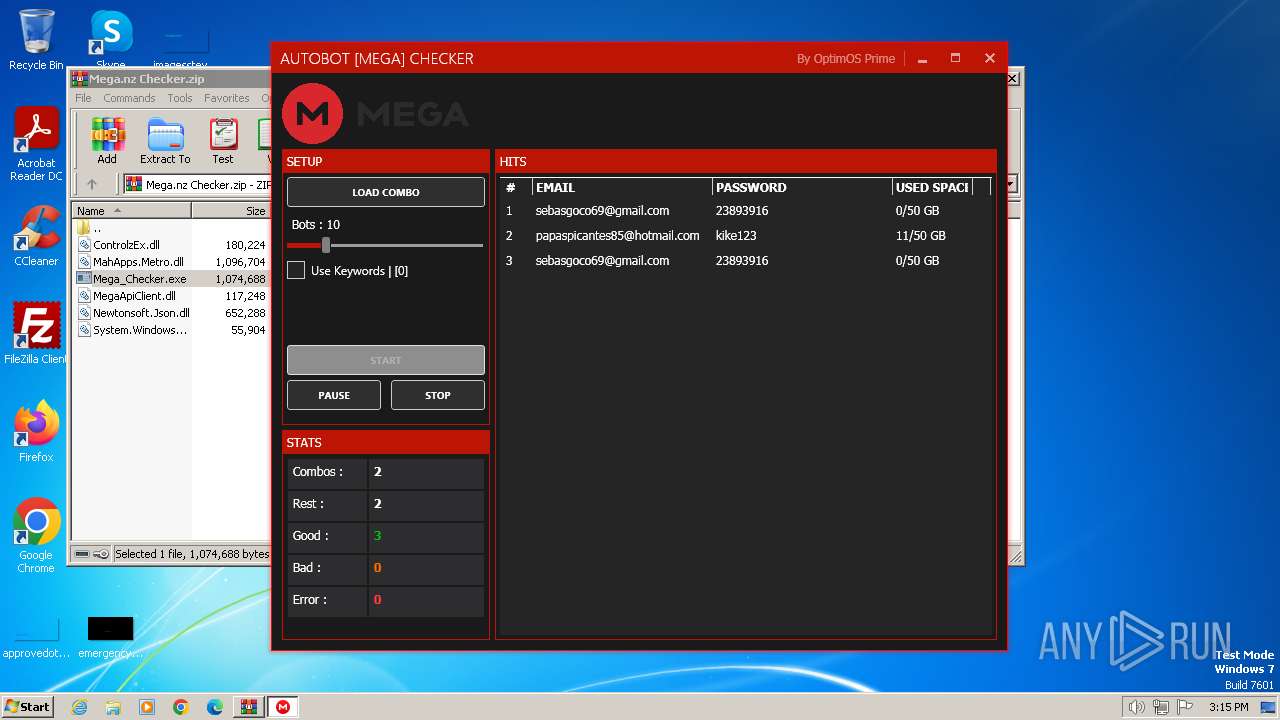The height and width of the screenshot is (720, 1280).
Task: Sort WinRAR list by Name column
Action: click(x=131, y=211)
